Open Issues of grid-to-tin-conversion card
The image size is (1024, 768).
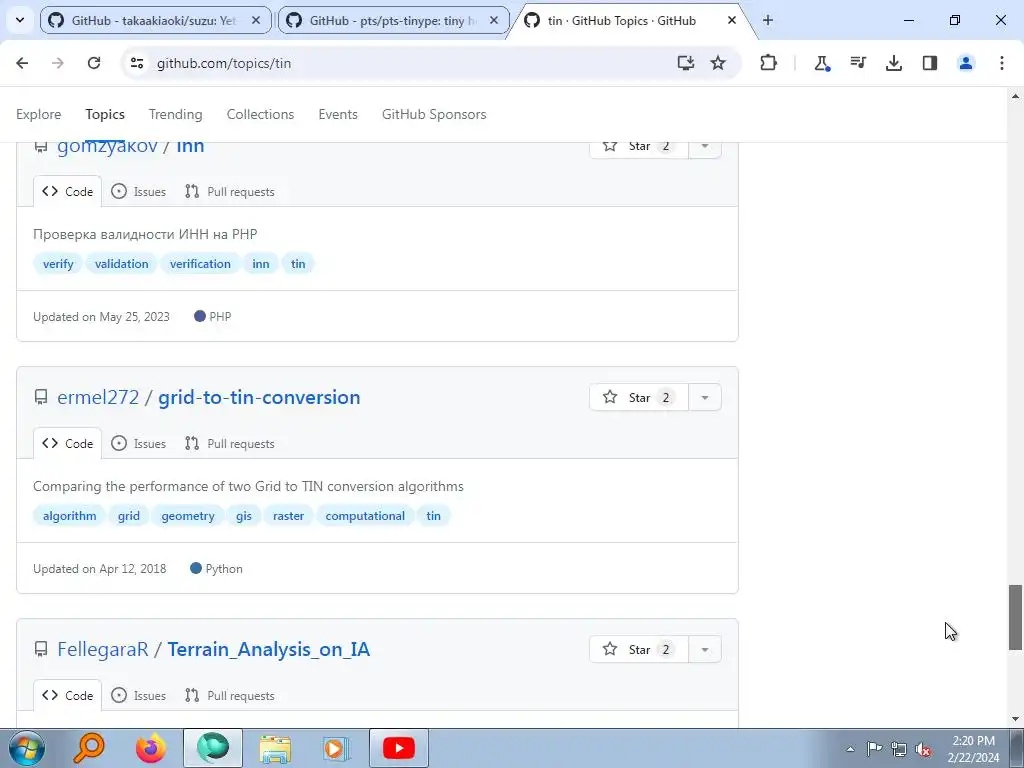point(138,443)
